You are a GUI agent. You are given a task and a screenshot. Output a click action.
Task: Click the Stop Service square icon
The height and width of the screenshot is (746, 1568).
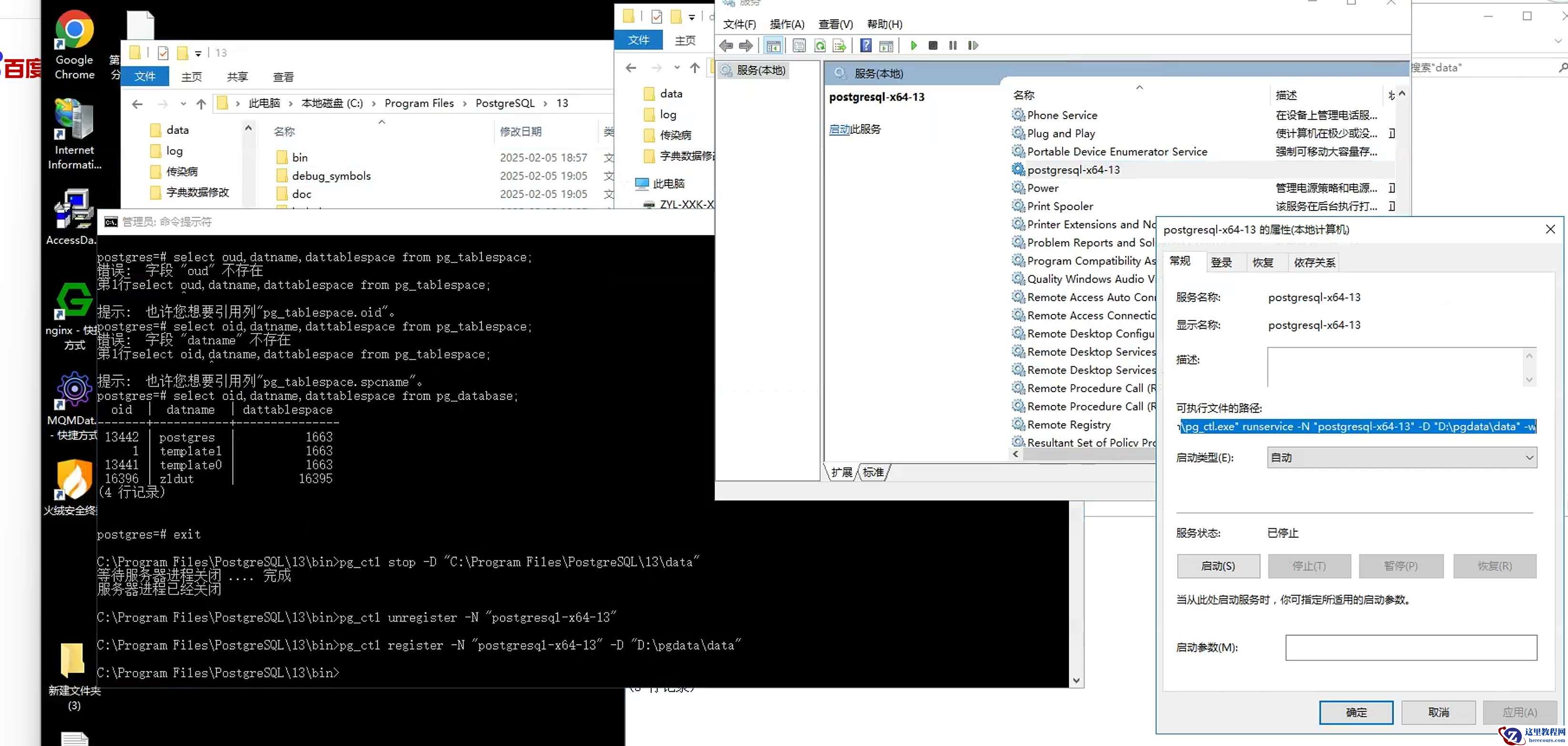pos(932,46)
